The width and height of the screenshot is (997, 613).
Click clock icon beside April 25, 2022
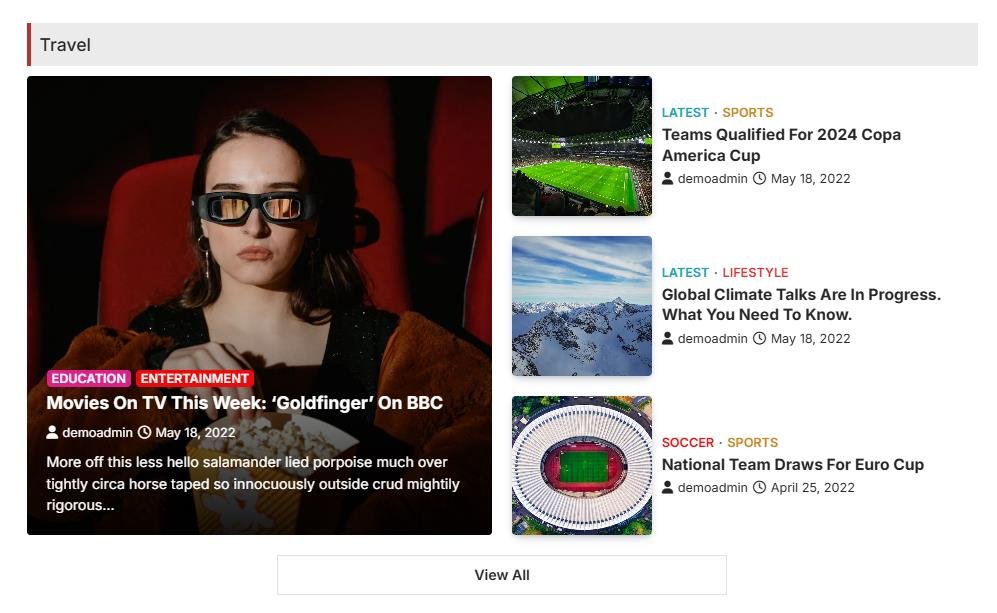pyautogui.click(x=759, y=488)
